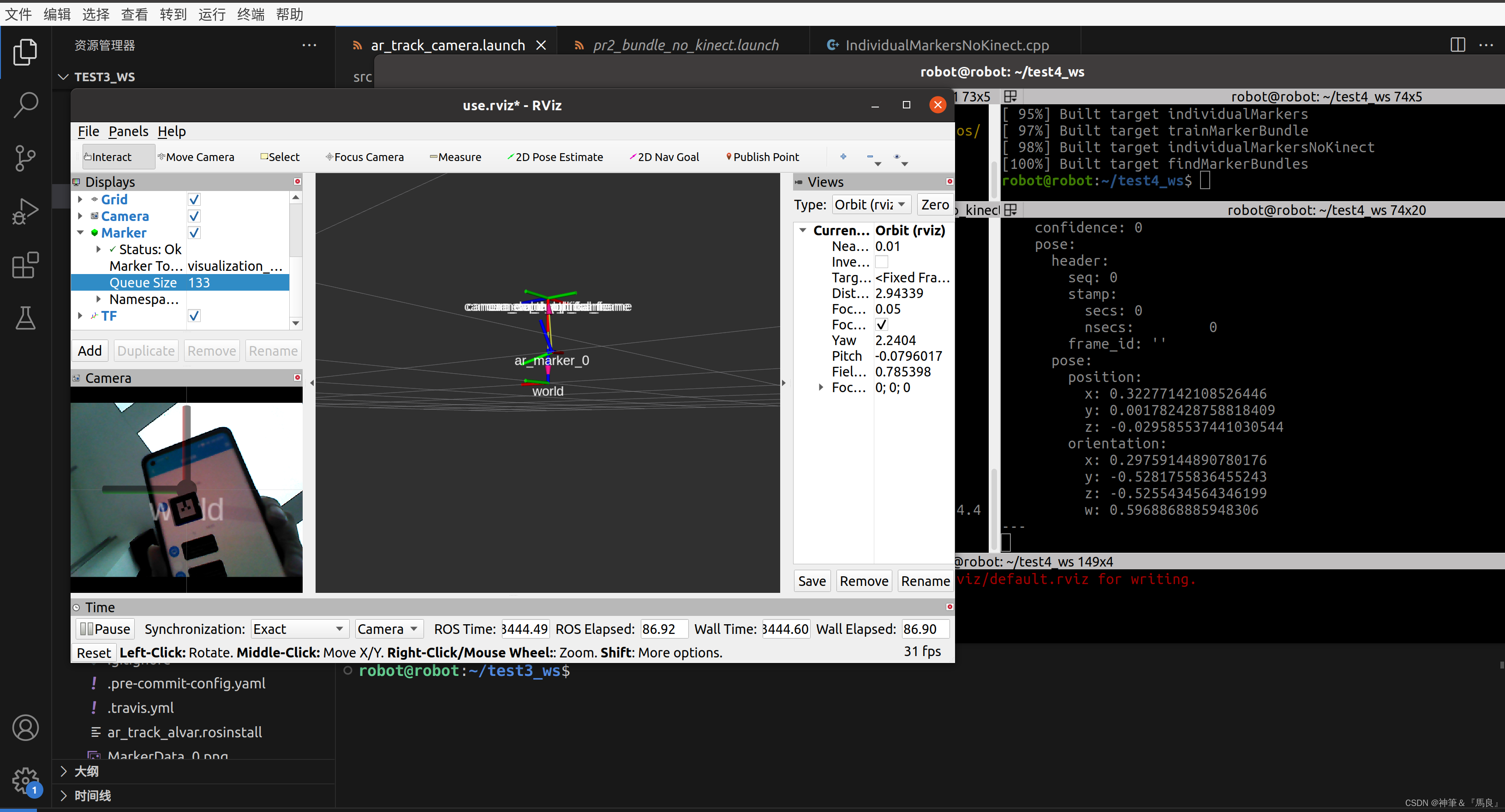Open the Panels menu in RViz
This screenshot has width=1505, height=812.
(x=129, y=131)
